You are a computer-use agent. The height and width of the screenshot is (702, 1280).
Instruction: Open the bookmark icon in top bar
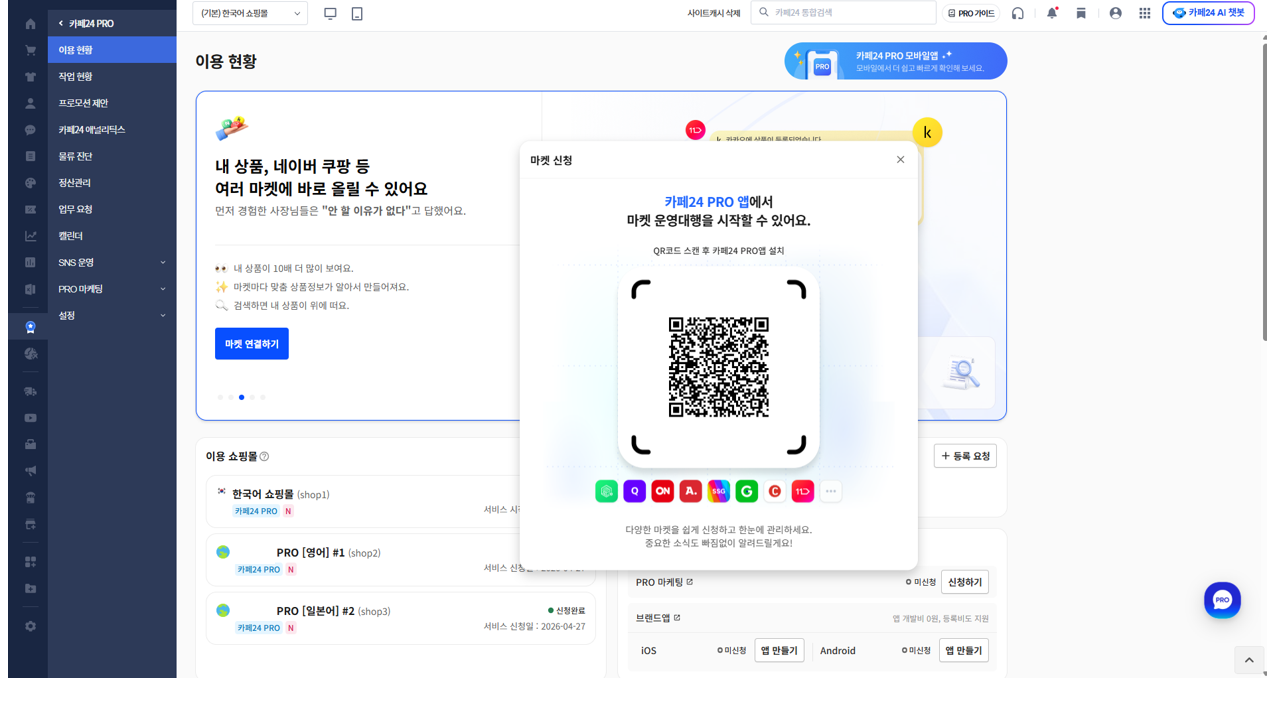click(1081, 13)
